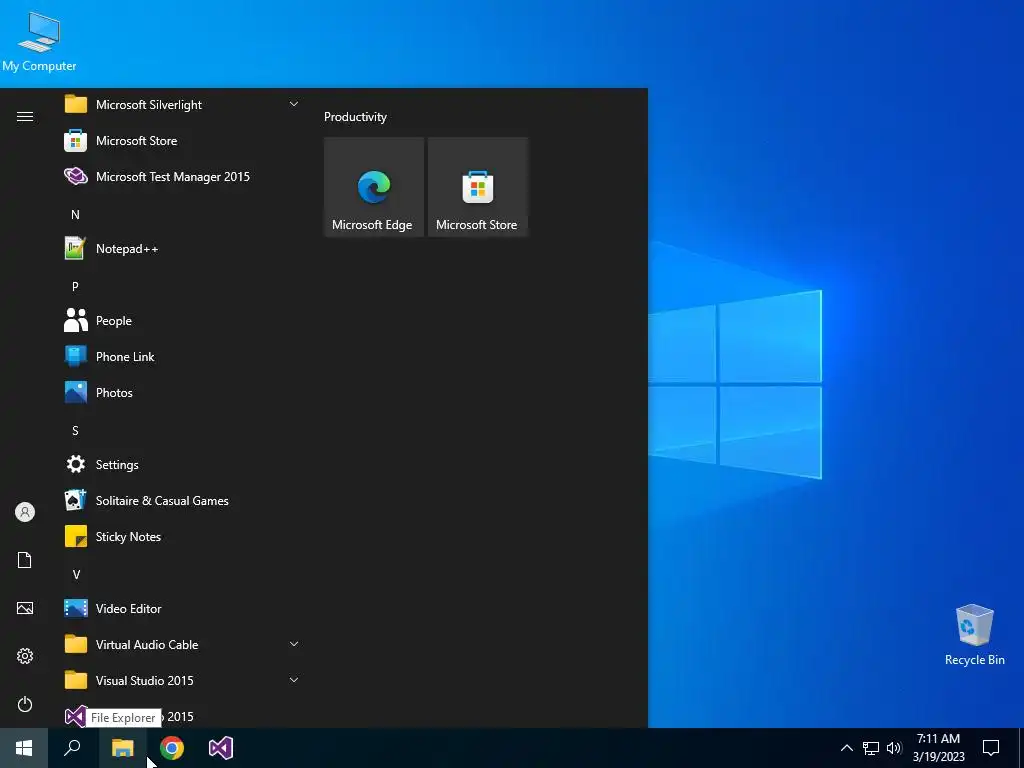This screenshot has width=1024, height=768.
Task: Open Visual Studio from the taskbar
Action: [x=221, y=748]
